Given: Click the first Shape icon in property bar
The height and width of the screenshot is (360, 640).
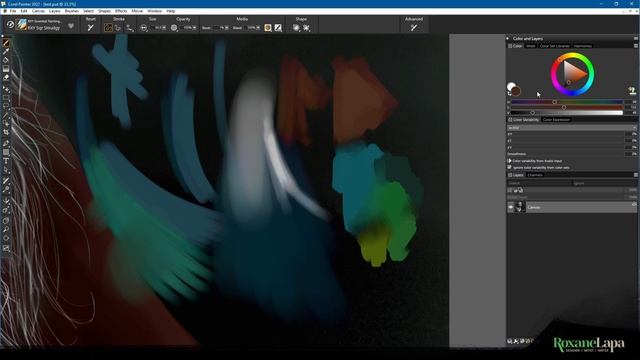Looking at the screenshot, I should click(296, 28).
